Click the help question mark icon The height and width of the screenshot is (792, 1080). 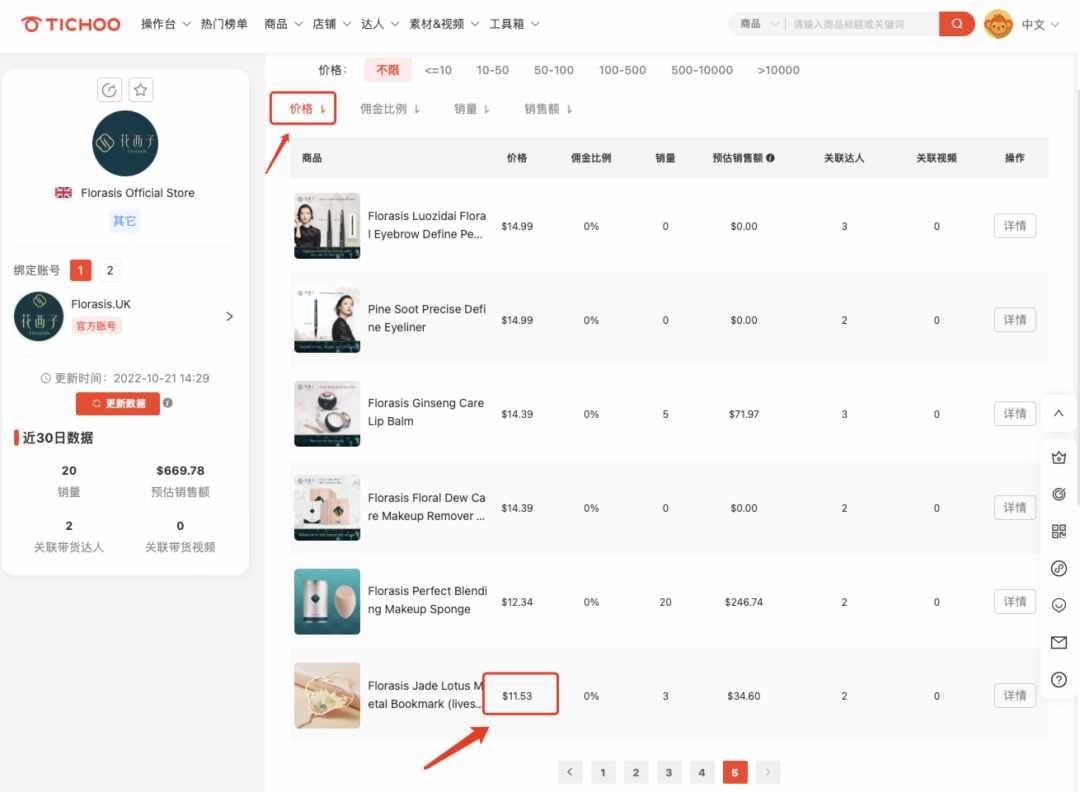coord(1059,680)
